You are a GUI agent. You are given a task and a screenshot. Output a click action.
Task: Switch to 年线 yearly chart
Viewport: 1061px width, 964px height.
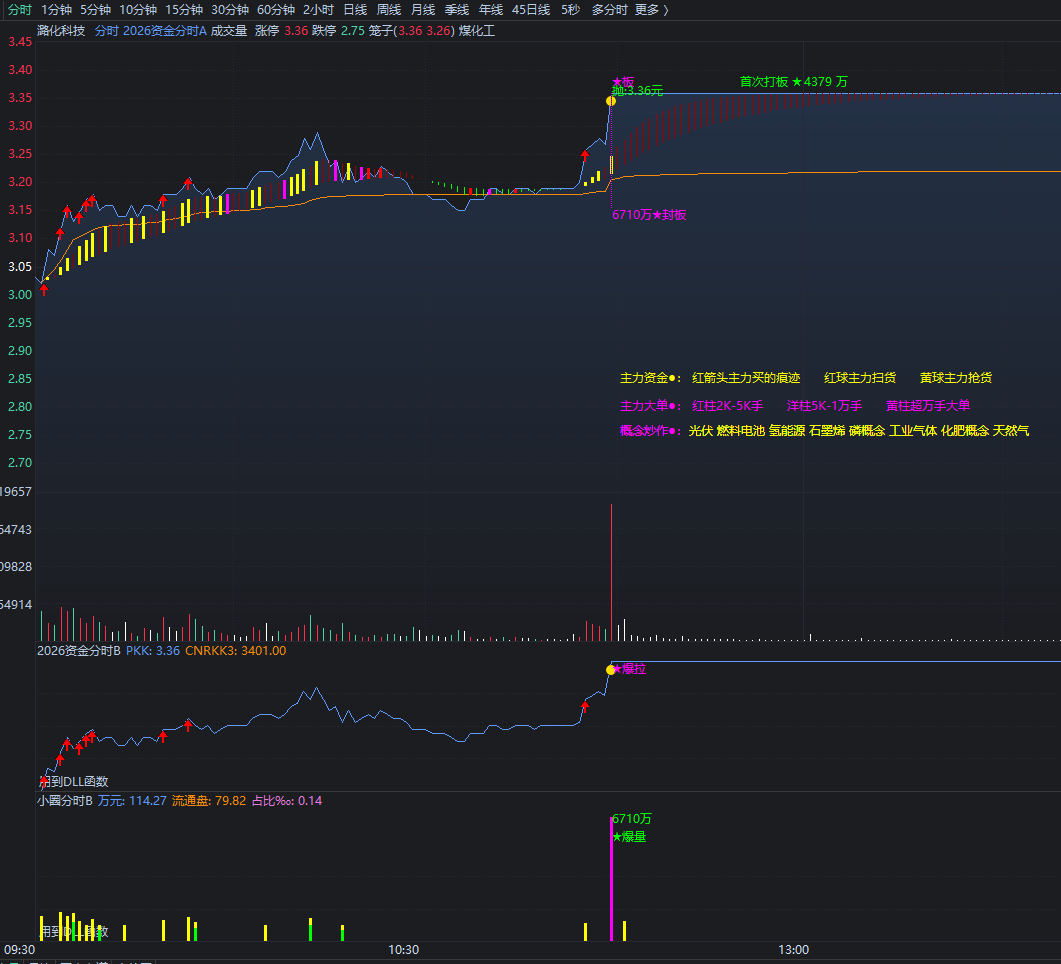click(x=491, y=9)
